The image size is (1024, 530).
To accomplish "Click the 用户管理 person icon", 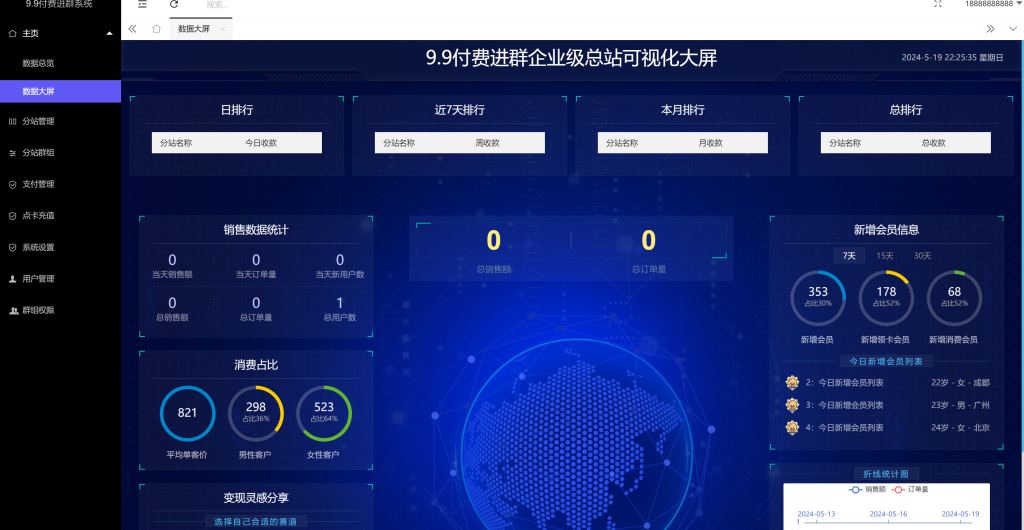I will point(12,279).
